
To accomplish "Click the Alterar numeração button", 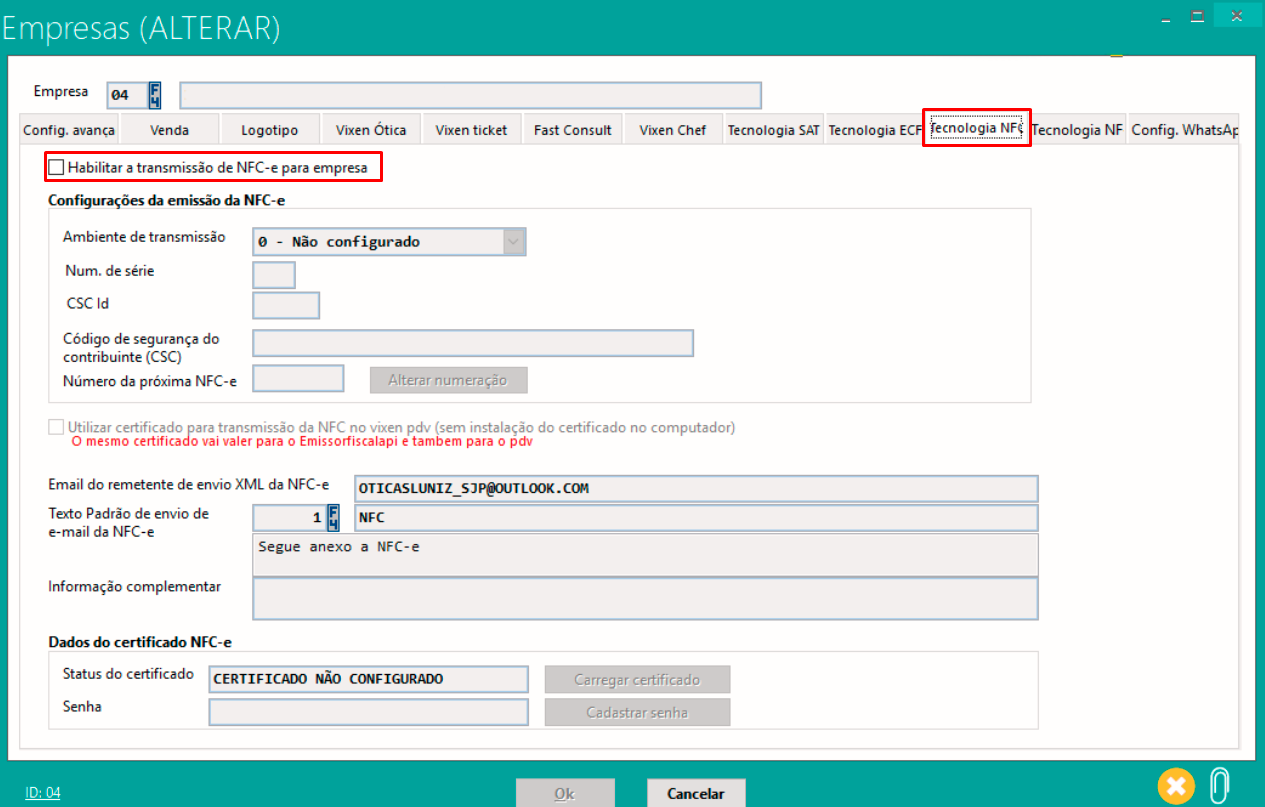I will (x=448, y=380).
